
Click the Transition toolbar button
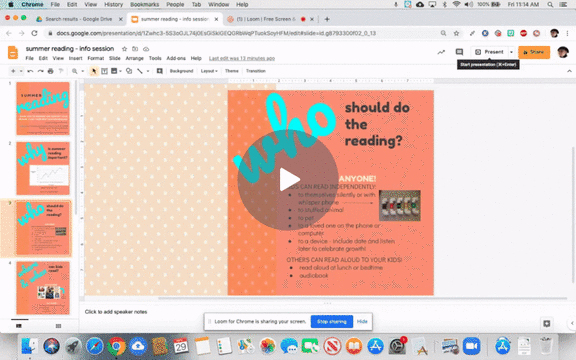pyautogui.click(x=256, y=71)
